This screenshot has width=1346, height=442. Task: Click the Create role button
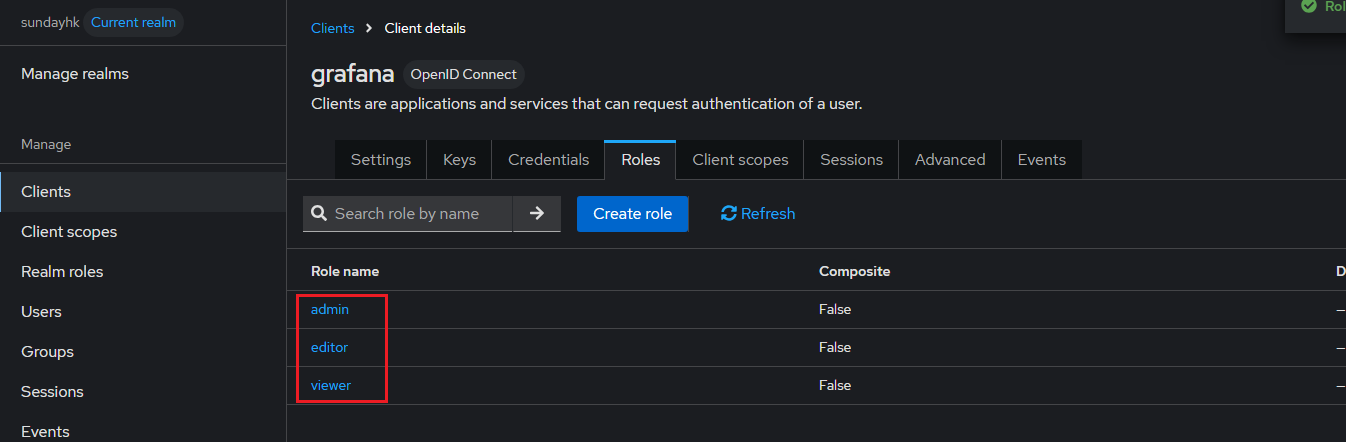633,213
